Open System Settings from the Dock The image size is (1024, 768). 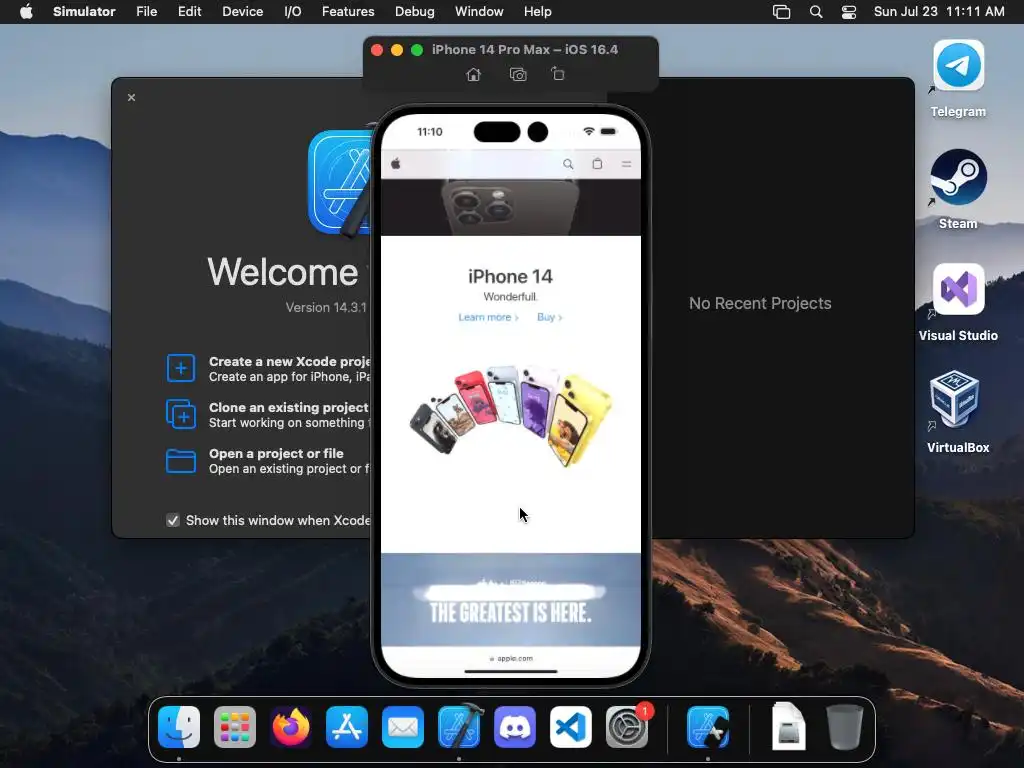[627, 727]
